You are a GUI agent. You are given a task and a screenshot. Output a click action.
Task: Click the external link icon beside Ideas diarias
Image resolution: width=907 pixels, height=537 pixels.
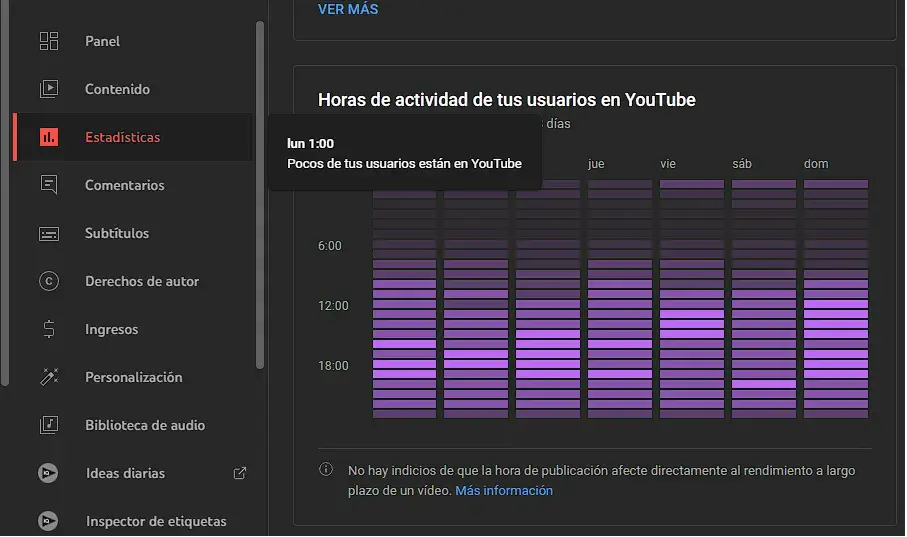[239, 473]
